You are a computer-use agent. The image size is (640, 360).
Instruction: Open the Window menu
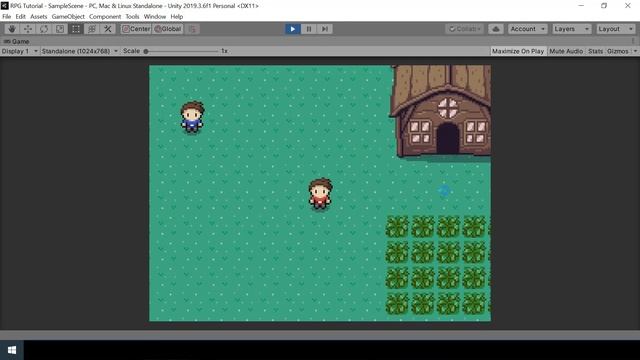tap(155, 17)
